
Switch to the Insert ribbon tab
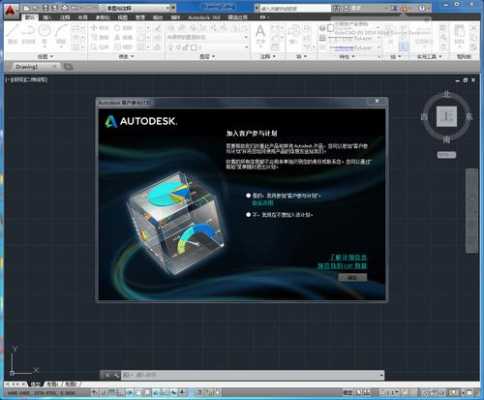[48, 17]
